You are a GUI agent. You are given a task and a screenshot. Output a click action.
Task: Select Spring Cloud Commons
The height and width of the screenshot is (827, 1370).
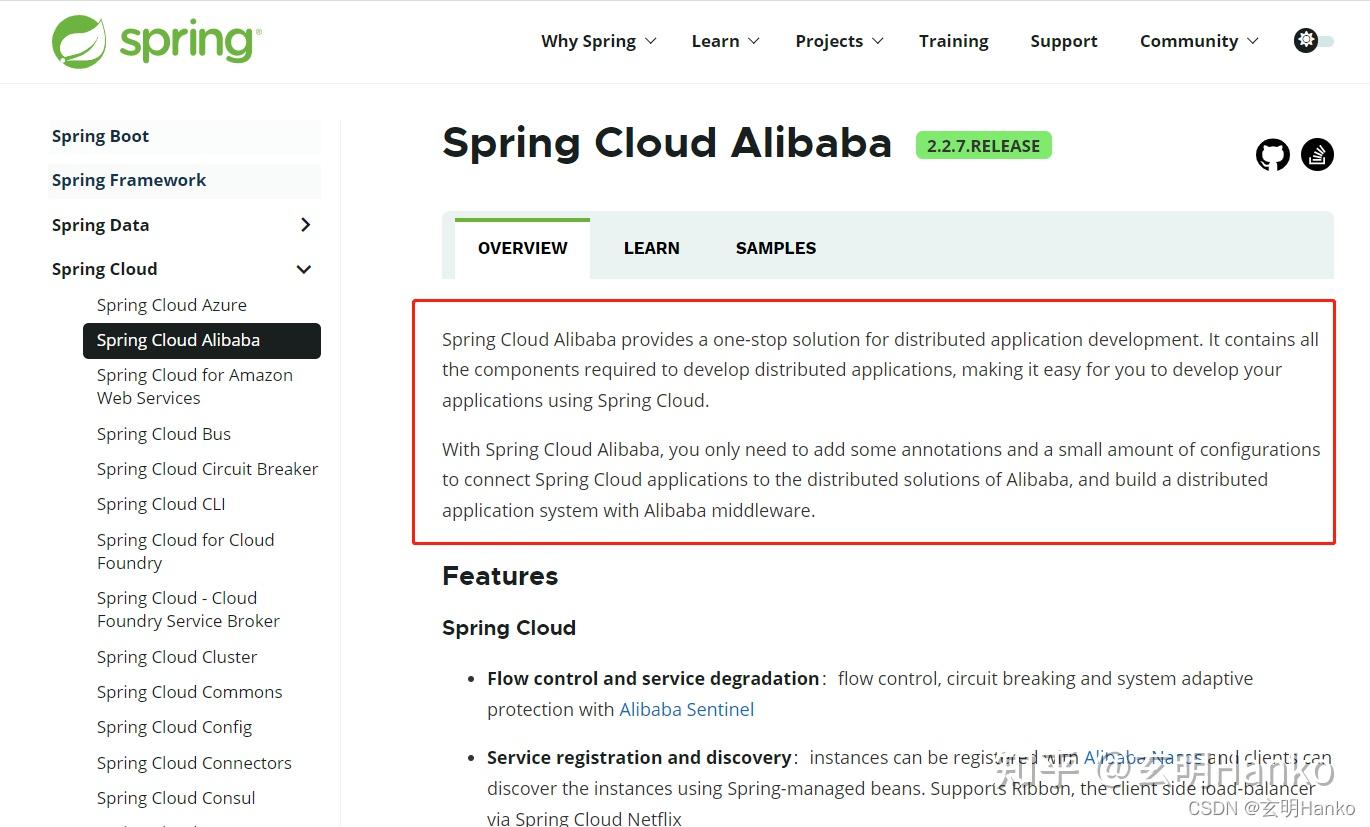(x=189, y=692)
